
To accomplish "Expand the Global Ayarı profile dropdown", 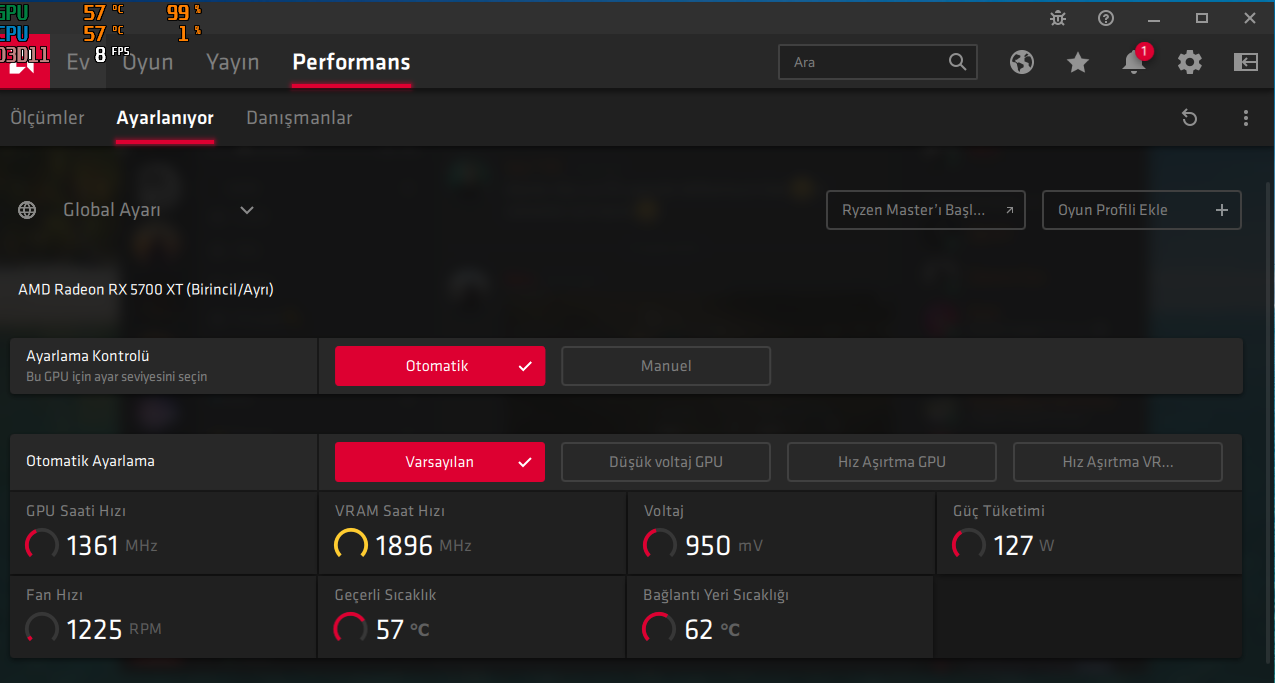I will (247, 210).
